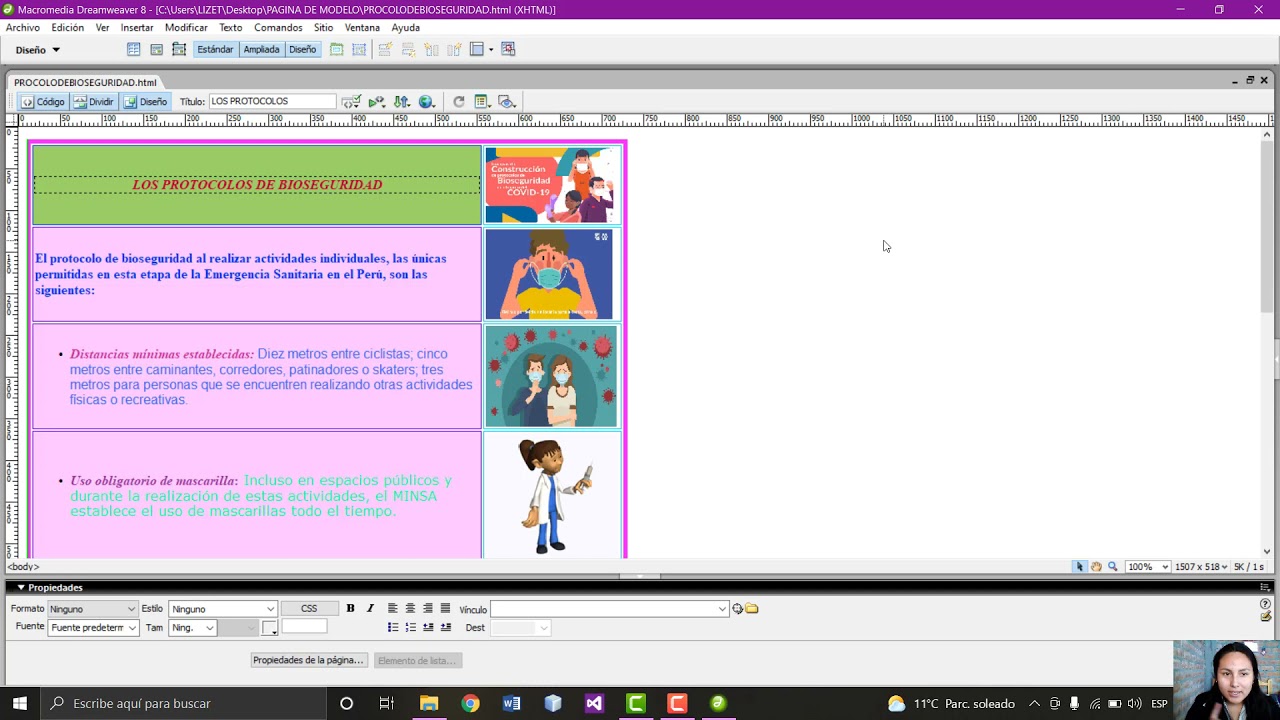Screen dimensions: 1280x720
Task: Click the text indent icon
Action: tap(446, 627)
